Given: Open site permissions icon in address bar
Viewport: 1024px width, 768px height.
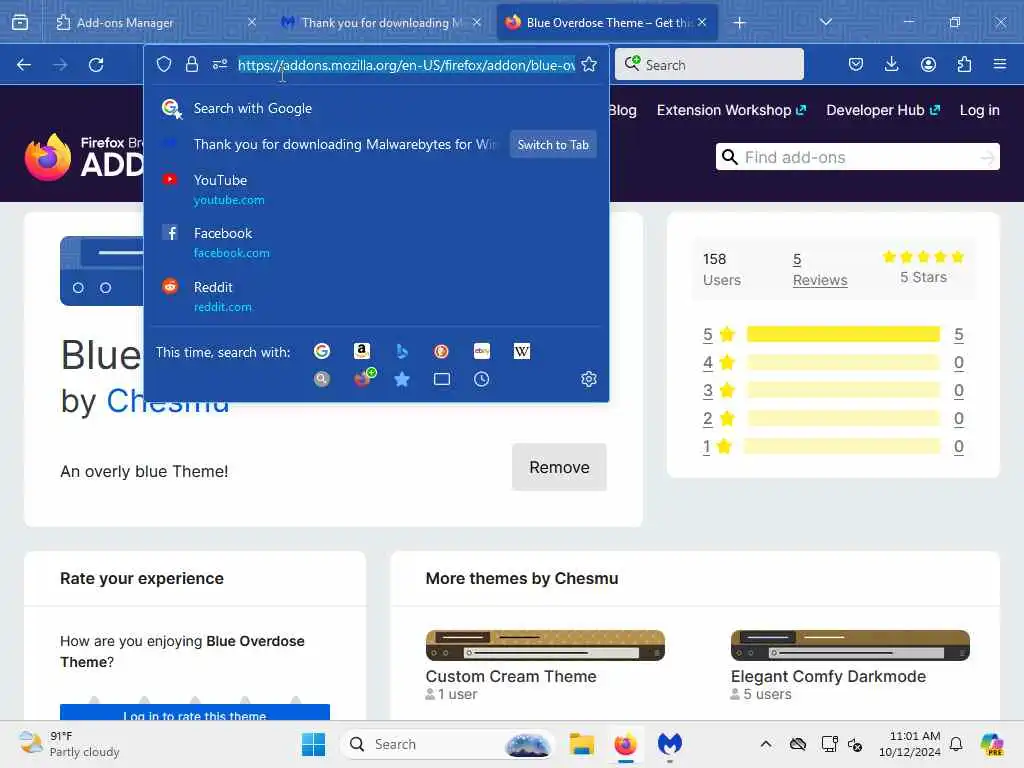Looking at the screenshot, I should point(219,64).
